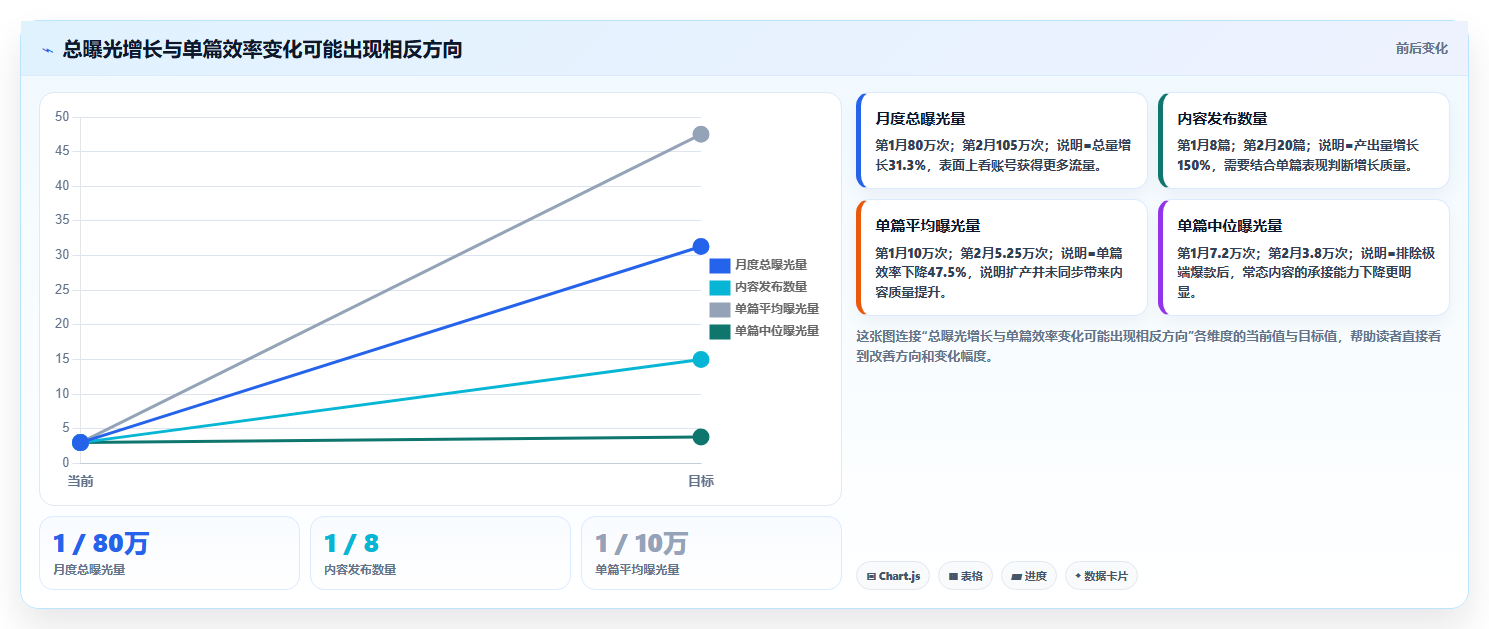Select blue target data point on chart
Viewport: 1489px width, 629px height.
pyautogui.click(x=701, y=246)
